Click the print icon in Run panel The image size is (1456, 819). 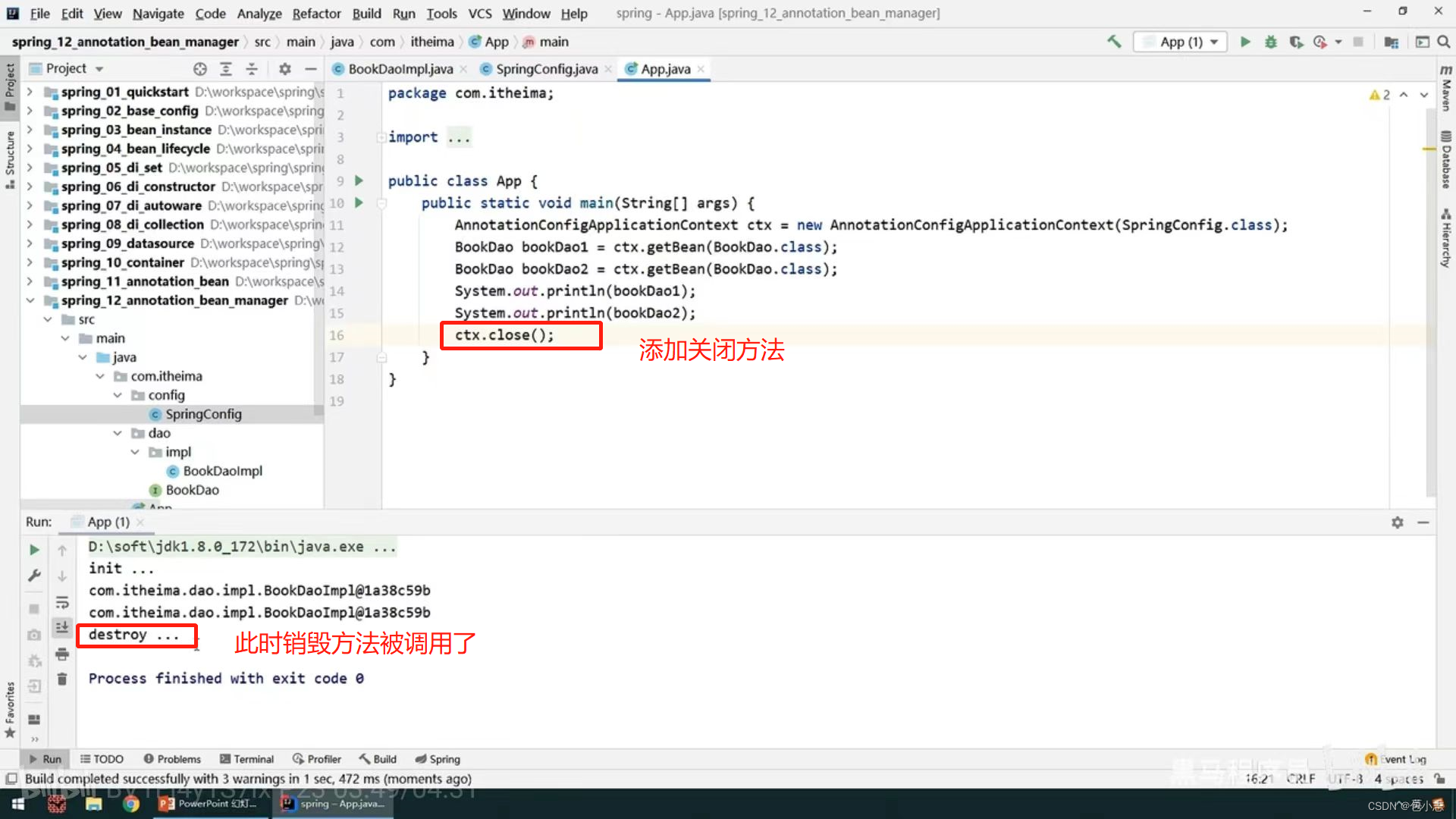point(62,654)
